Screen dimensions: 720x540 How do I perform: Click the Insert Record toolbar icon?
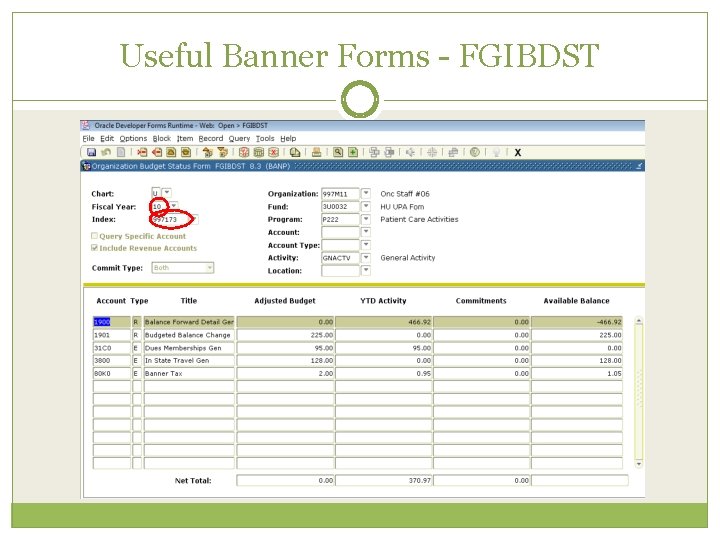pyautogui.click(x=142, y=152)
